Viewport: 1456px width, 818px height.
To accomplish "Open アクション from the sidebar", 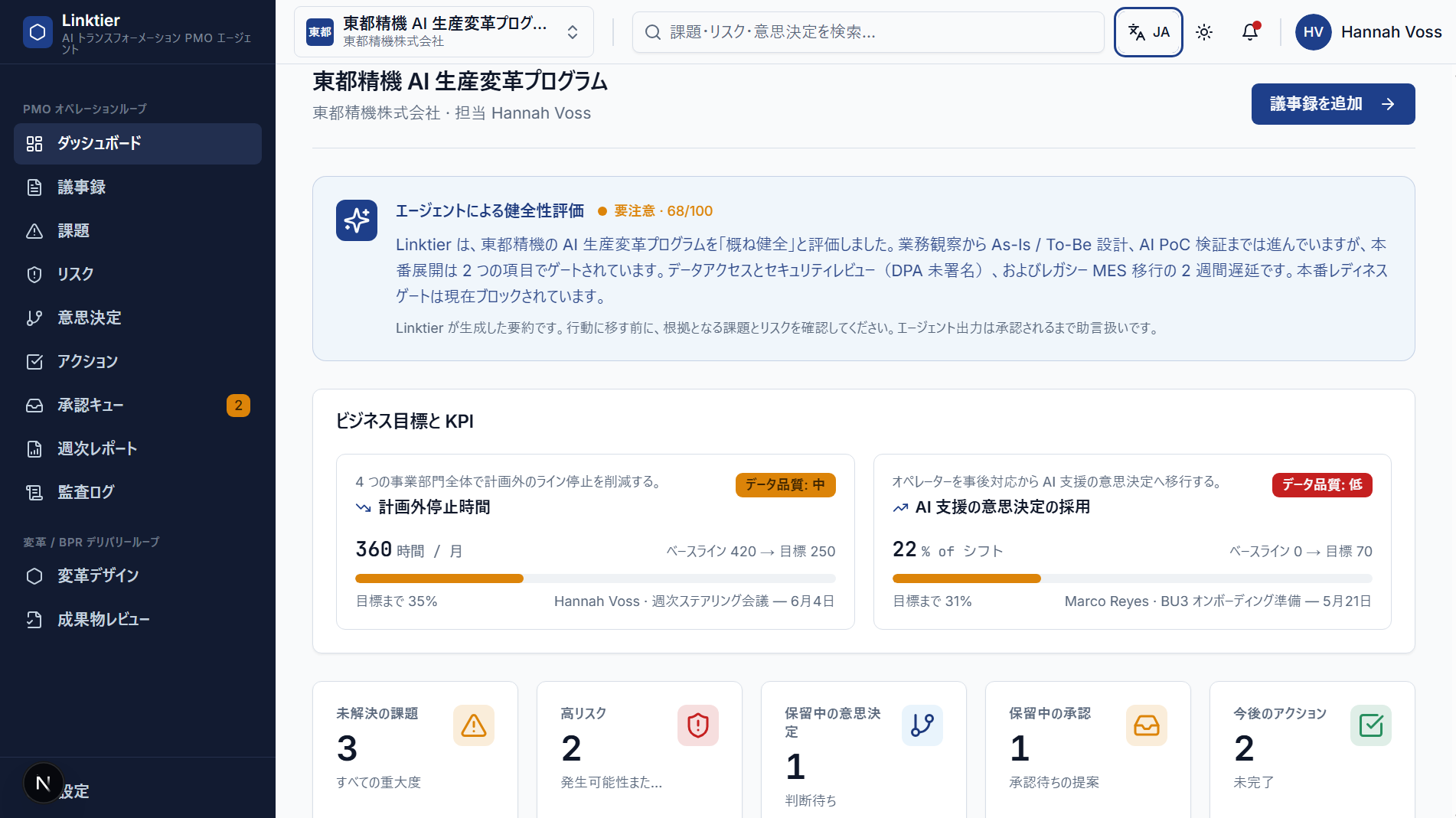I will pos(138,362).
